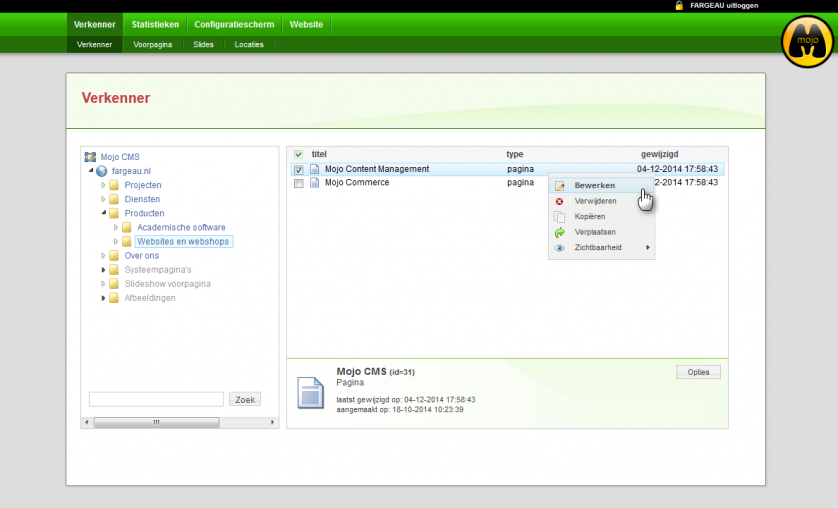The image size is (838, 508).
Task: Choose Kopiëren in the context menu
Action: 601,216
